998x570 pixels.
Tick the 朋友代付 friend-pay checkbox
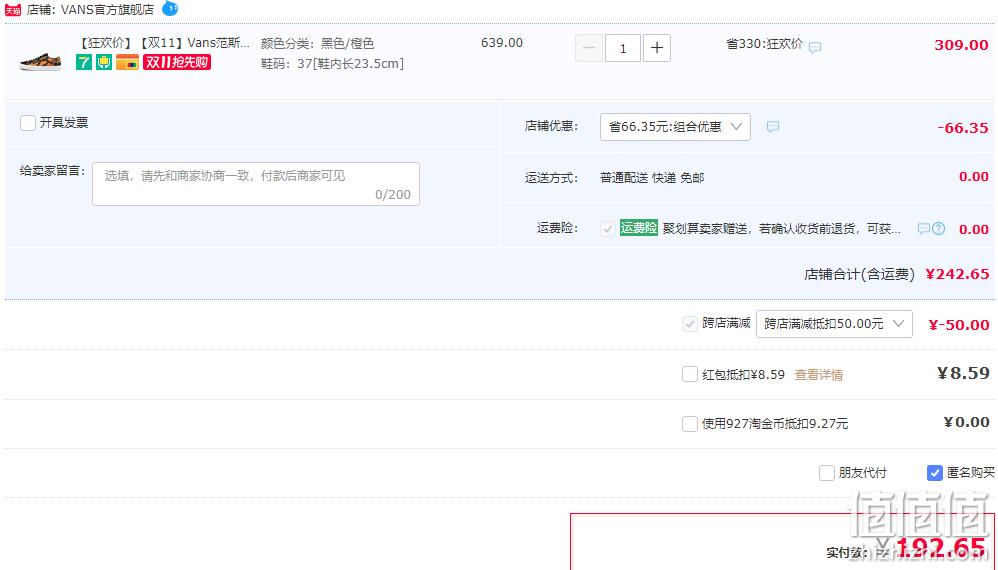point(827,473)
